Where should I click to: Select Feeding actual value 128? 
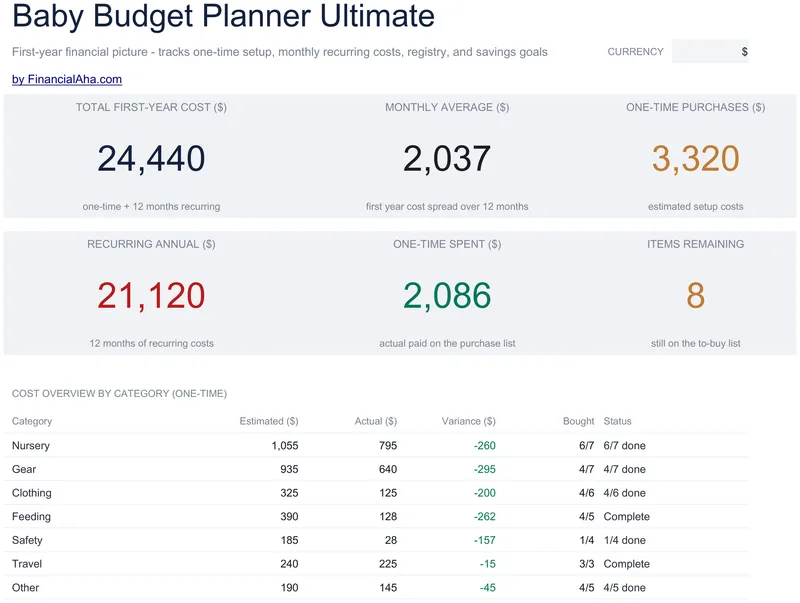tap(388, 516)
